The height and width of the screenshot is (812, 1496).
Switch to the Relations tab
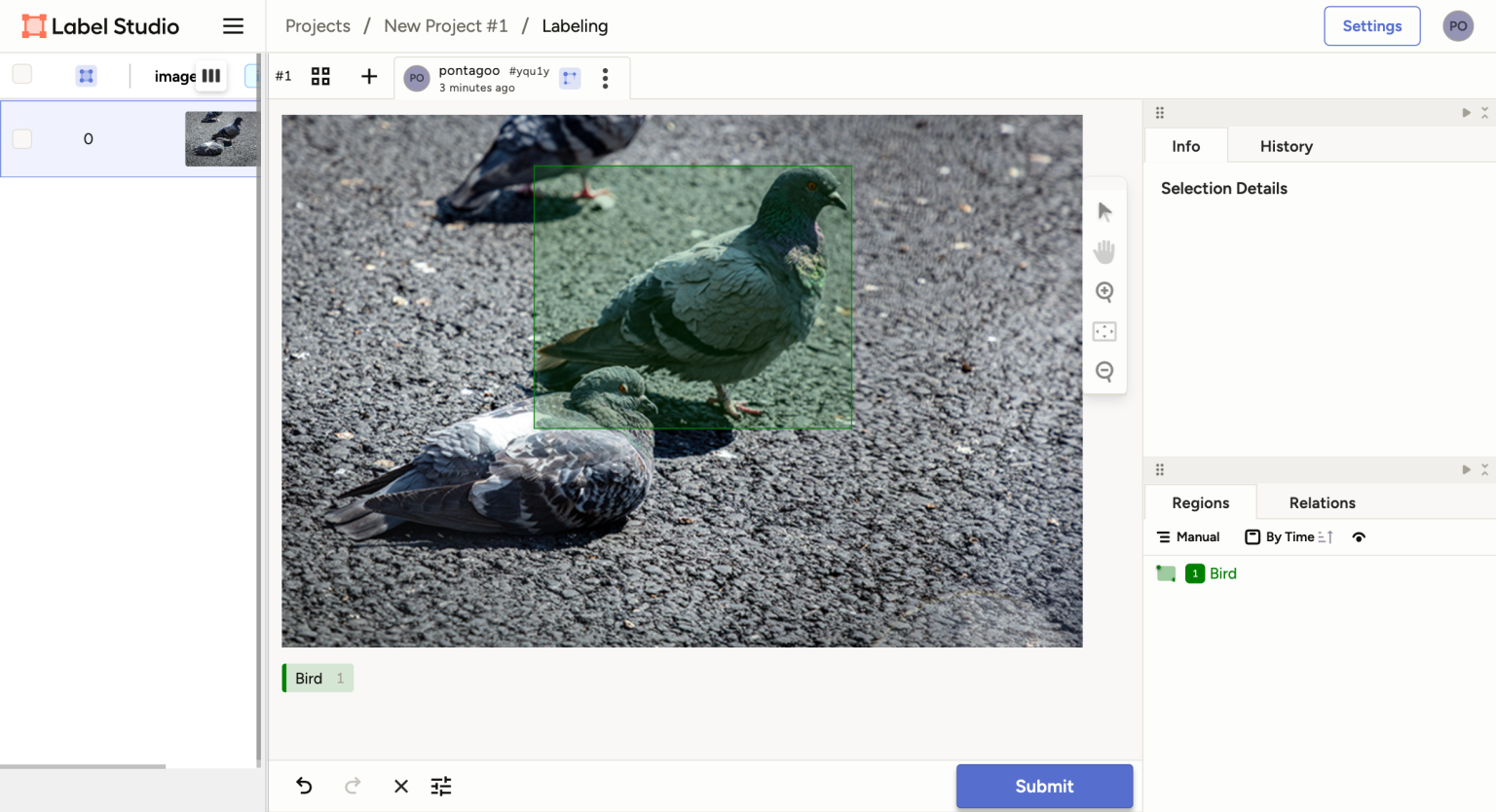tap(1322, 502)
